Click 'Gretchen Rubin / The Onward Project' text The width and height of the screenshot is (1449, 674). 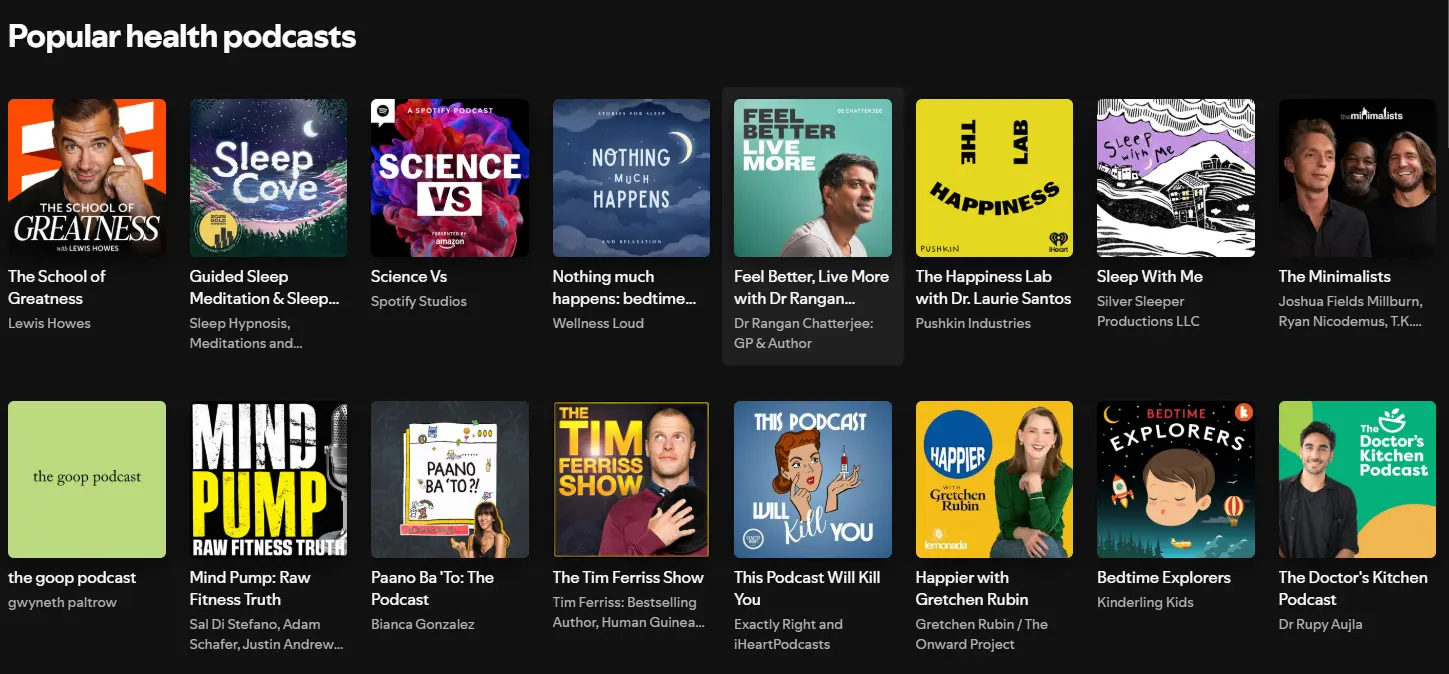(x=982, y=634)
